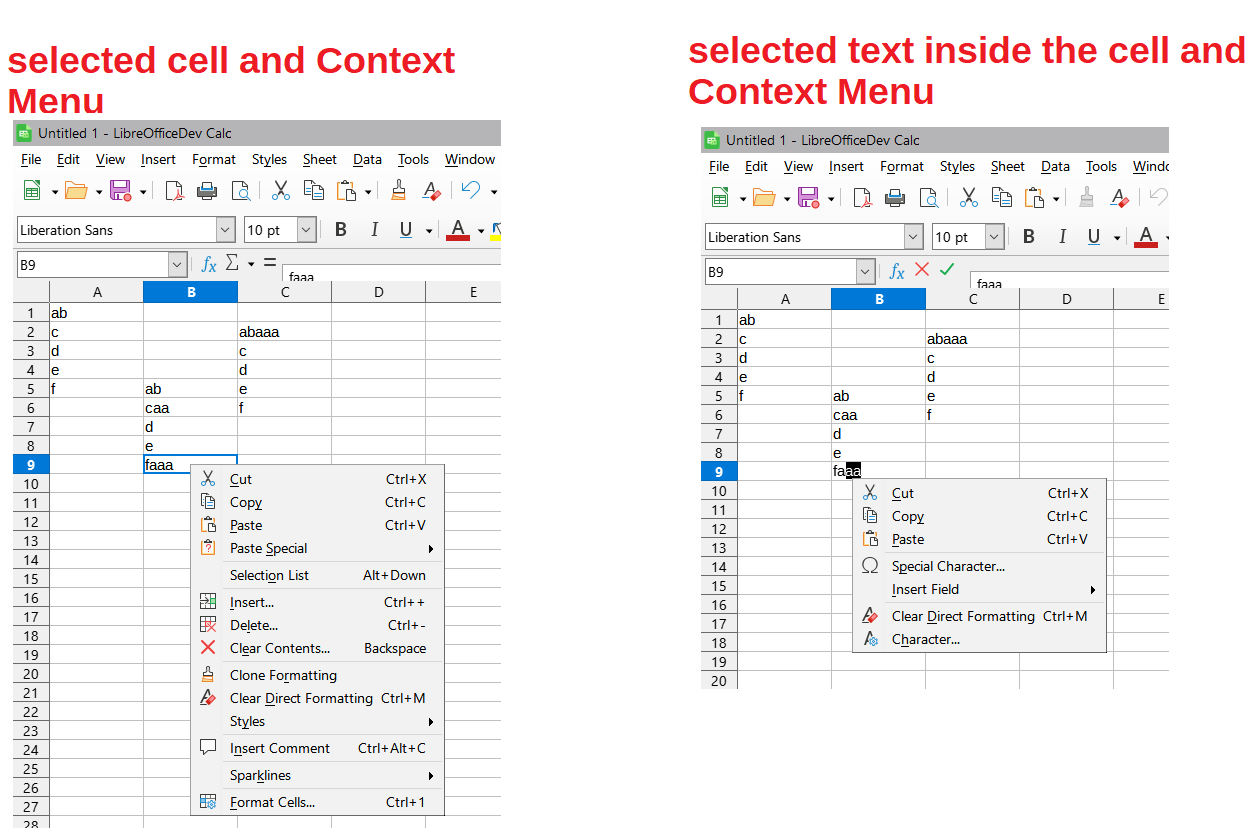
Task: Click Export as PDF icon in right window
Action: point(863,197)
